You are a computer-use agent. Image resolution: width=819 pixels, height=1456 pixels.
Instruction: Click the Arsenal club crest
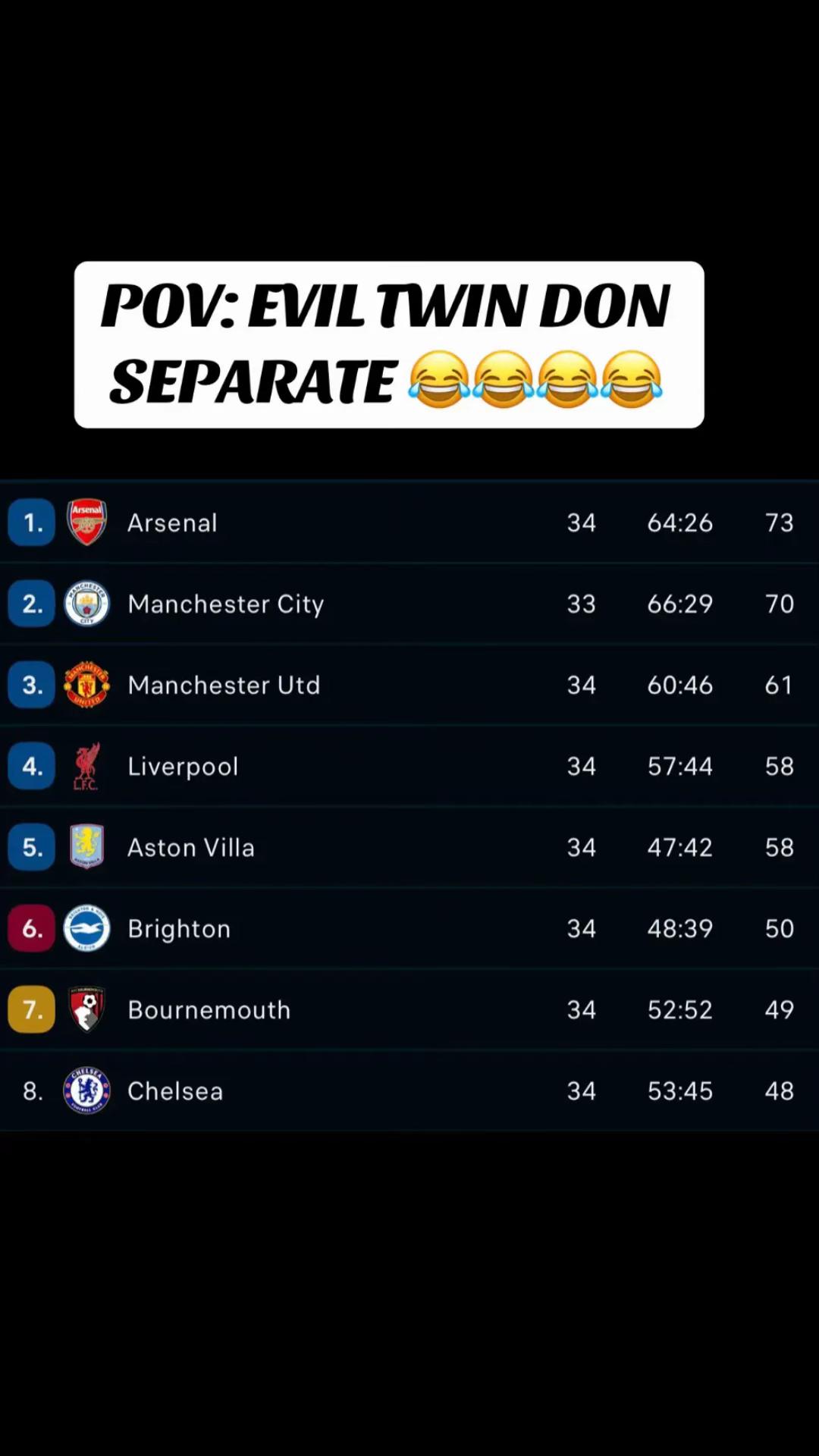(86, 522)
